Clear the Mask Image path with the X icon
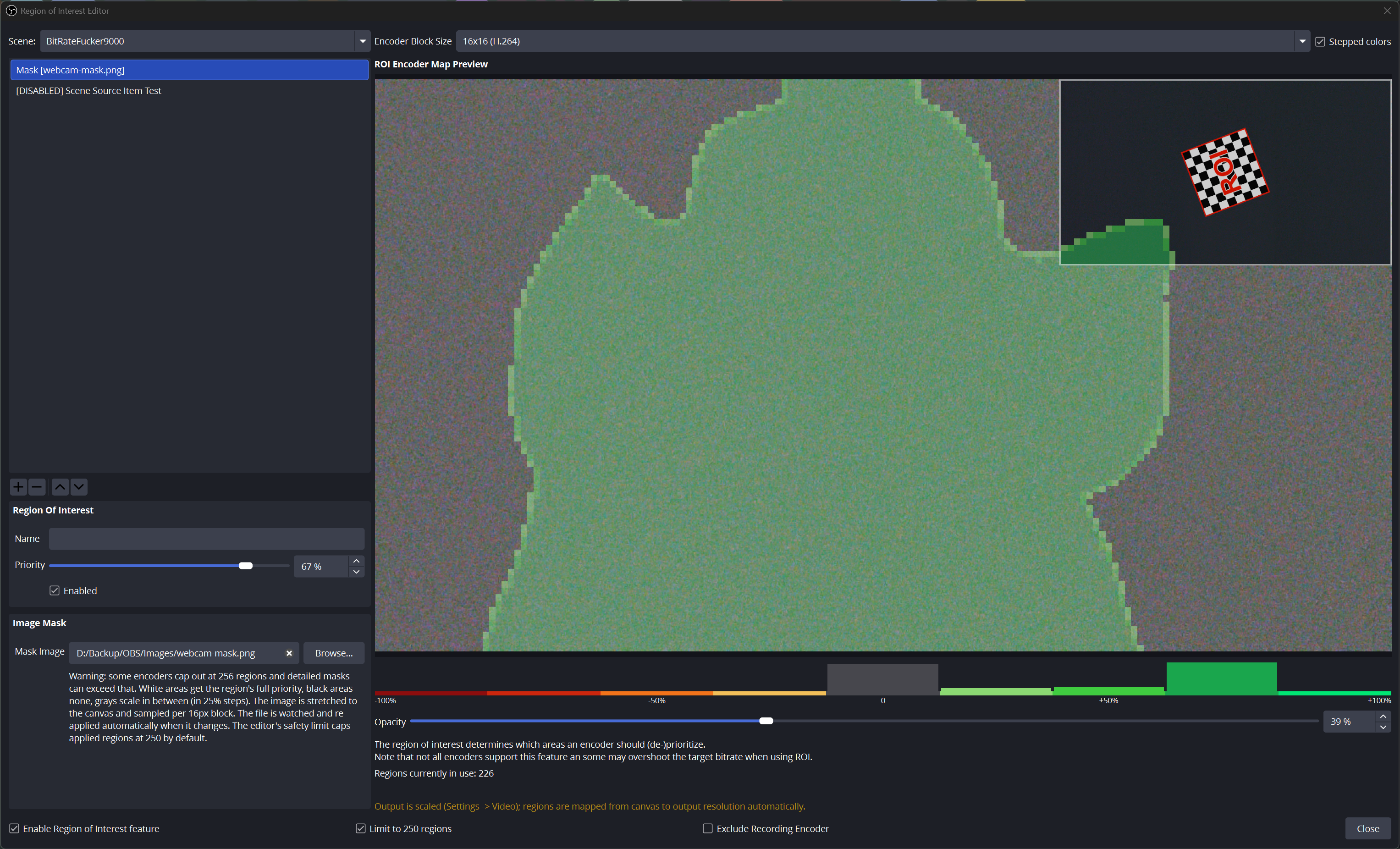This screenshot has height=849, width=1400. pos(289,653)
